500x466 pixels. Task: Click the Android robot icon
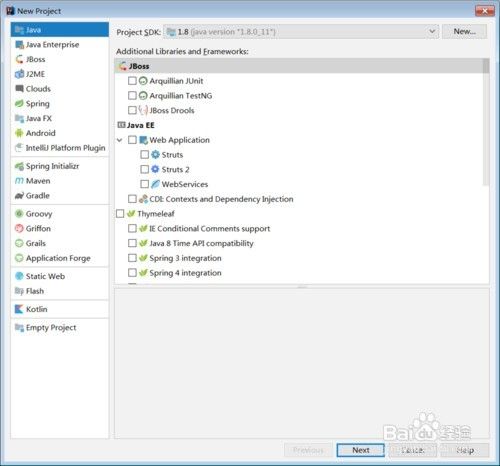pyautogui.click(x=19, y=133)
